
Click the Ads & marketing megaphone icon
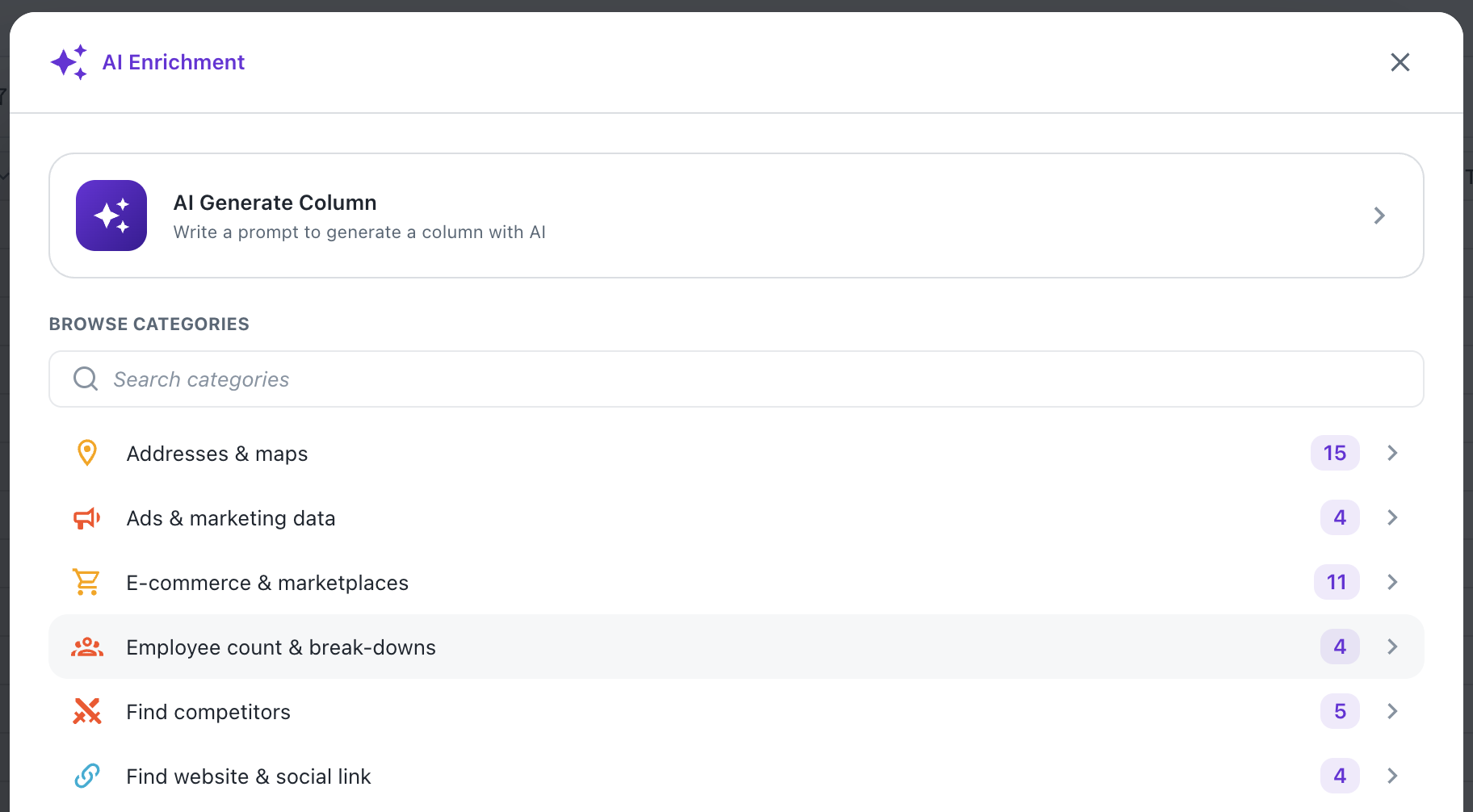tap(87, 518)
